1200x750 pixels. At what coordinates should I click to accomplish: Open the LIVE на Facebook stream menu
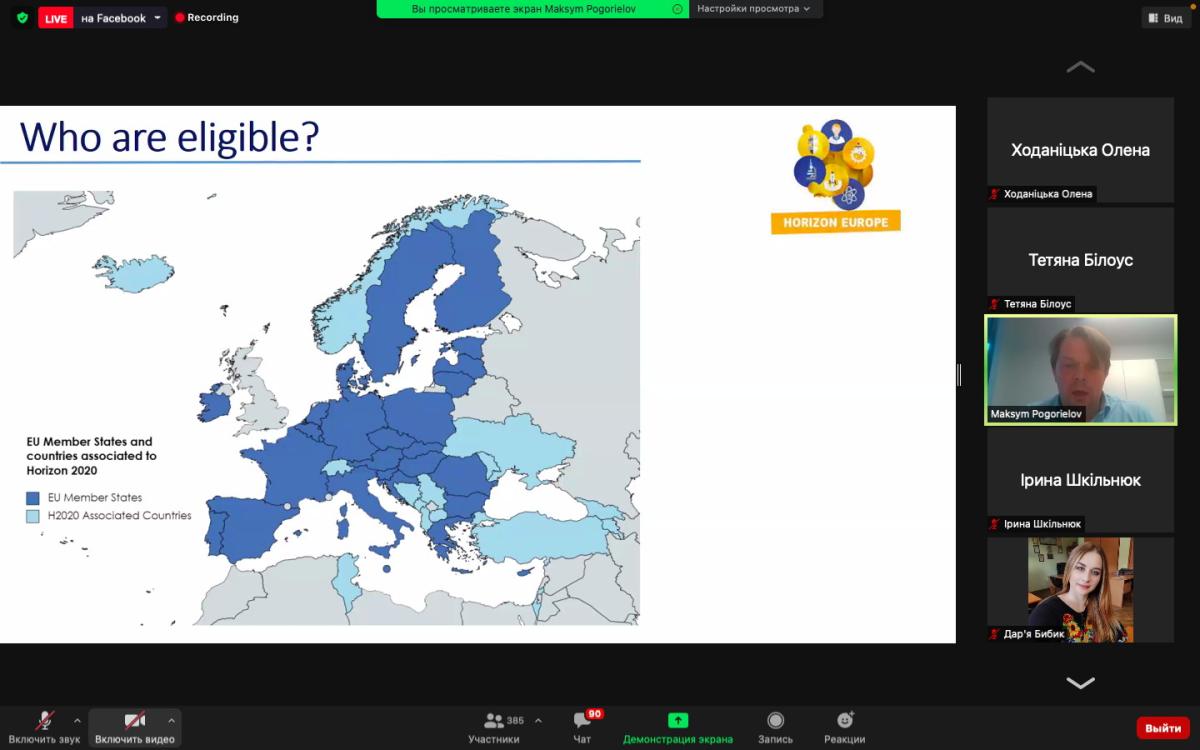coord(157,18)
